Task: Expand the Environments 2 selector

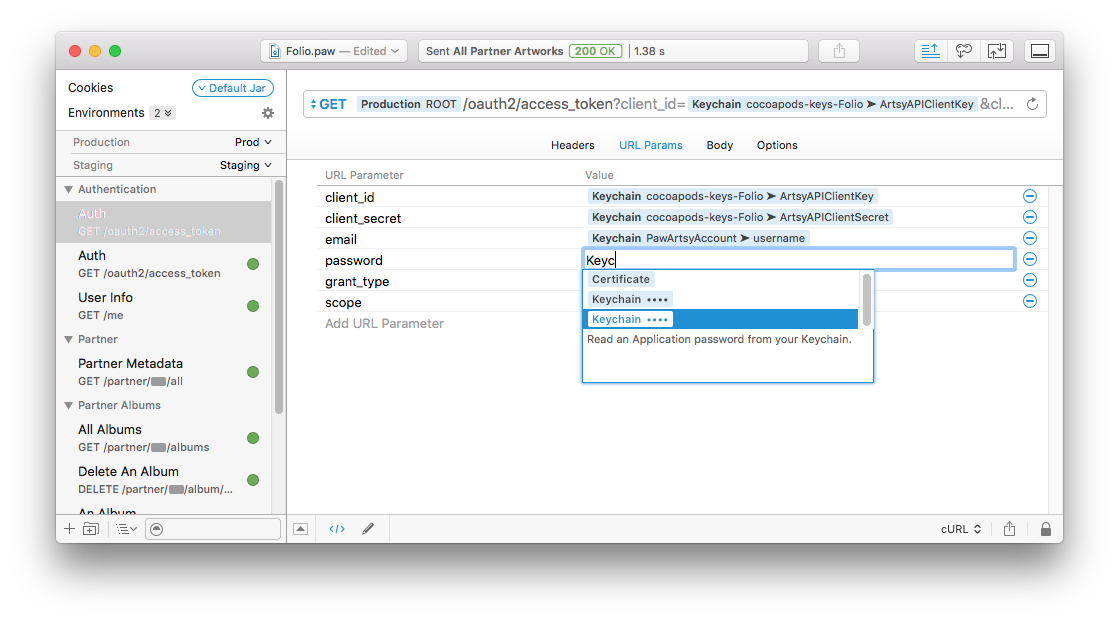Action: pos(163,113)
